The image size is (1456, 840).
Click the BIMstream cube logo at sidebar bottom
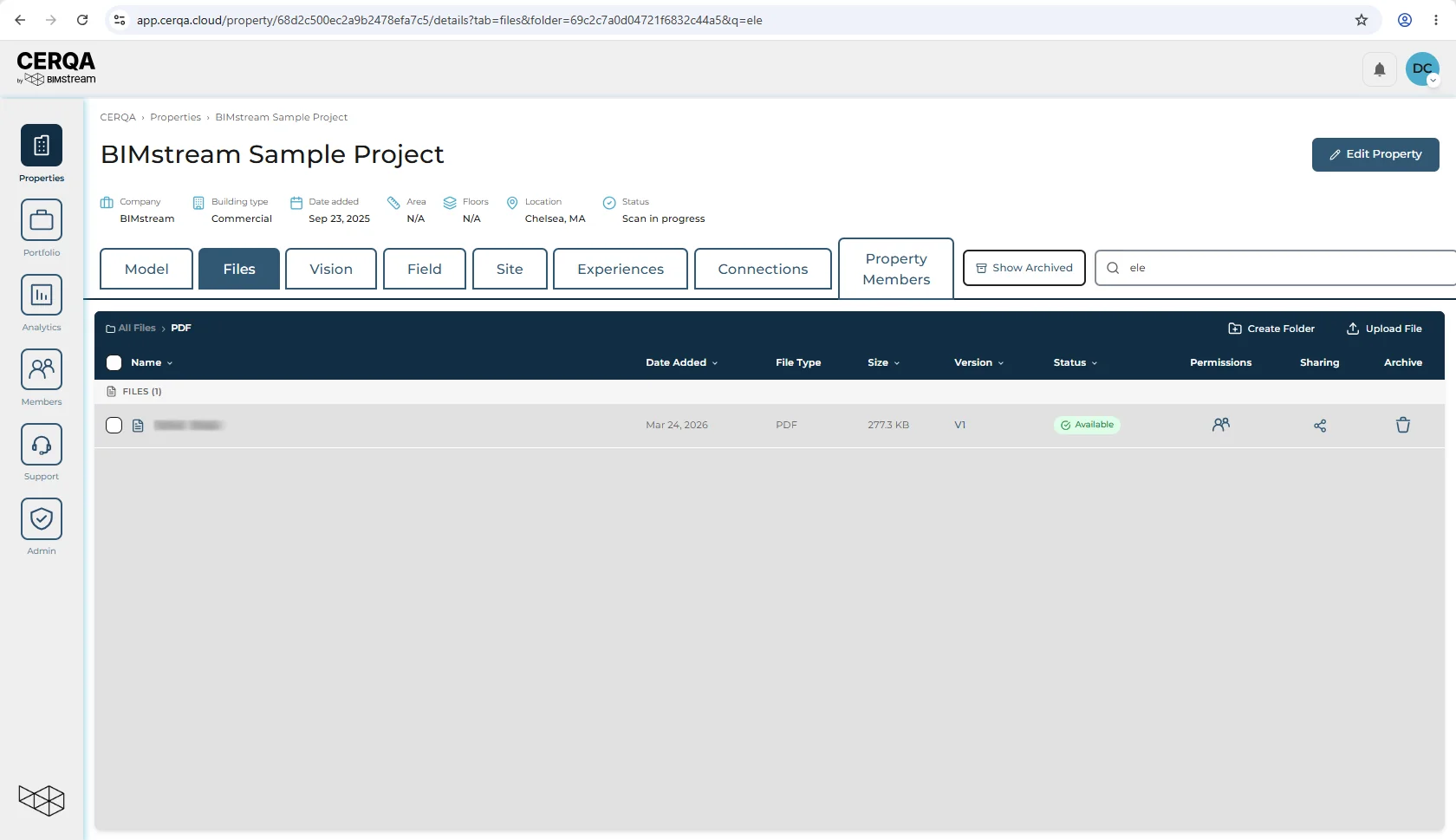point(42,799)
